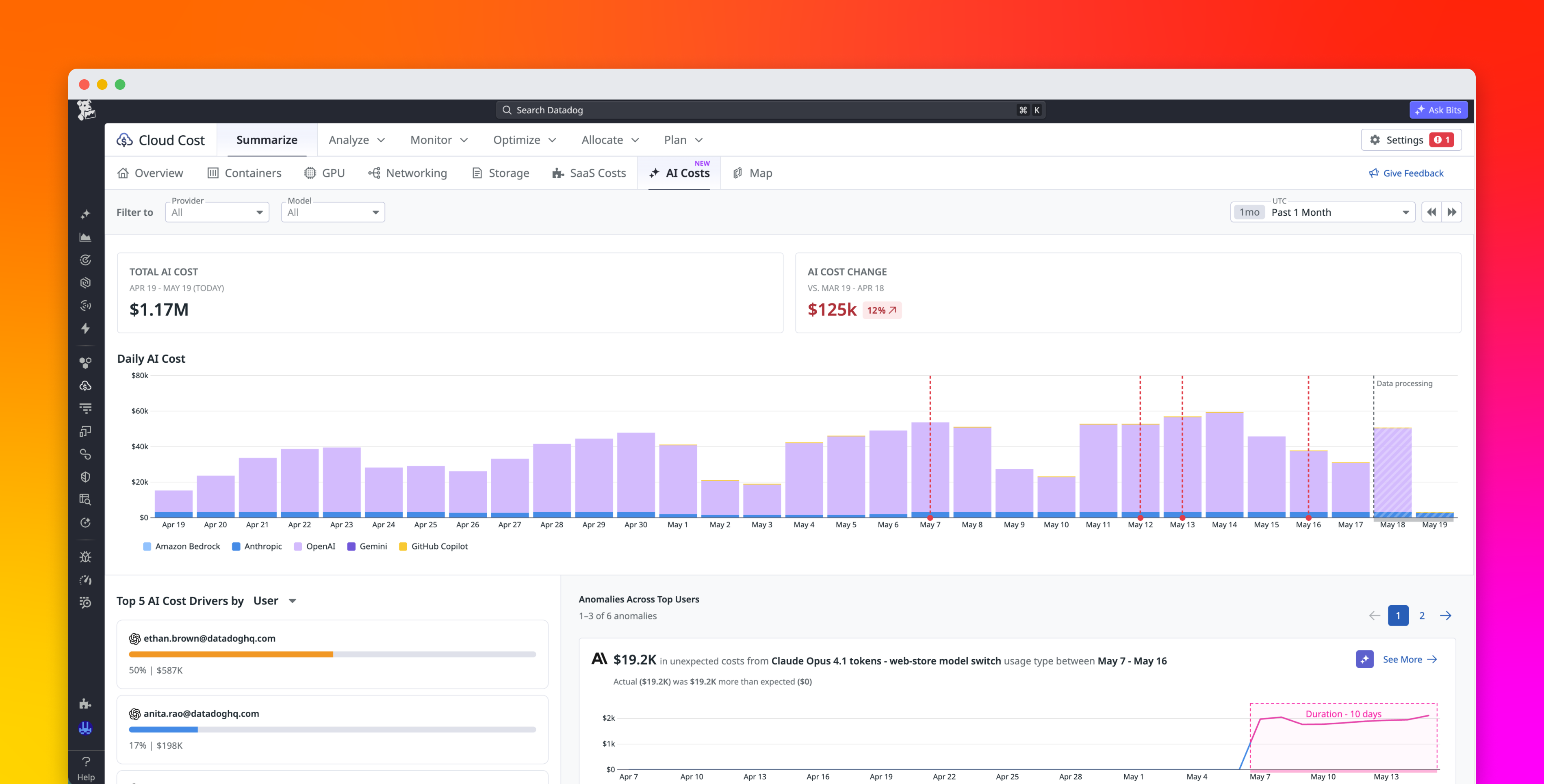Click the Ask Bits button
The width and height of the screenshot is (1544, 784).
[x=1438, y=110]
